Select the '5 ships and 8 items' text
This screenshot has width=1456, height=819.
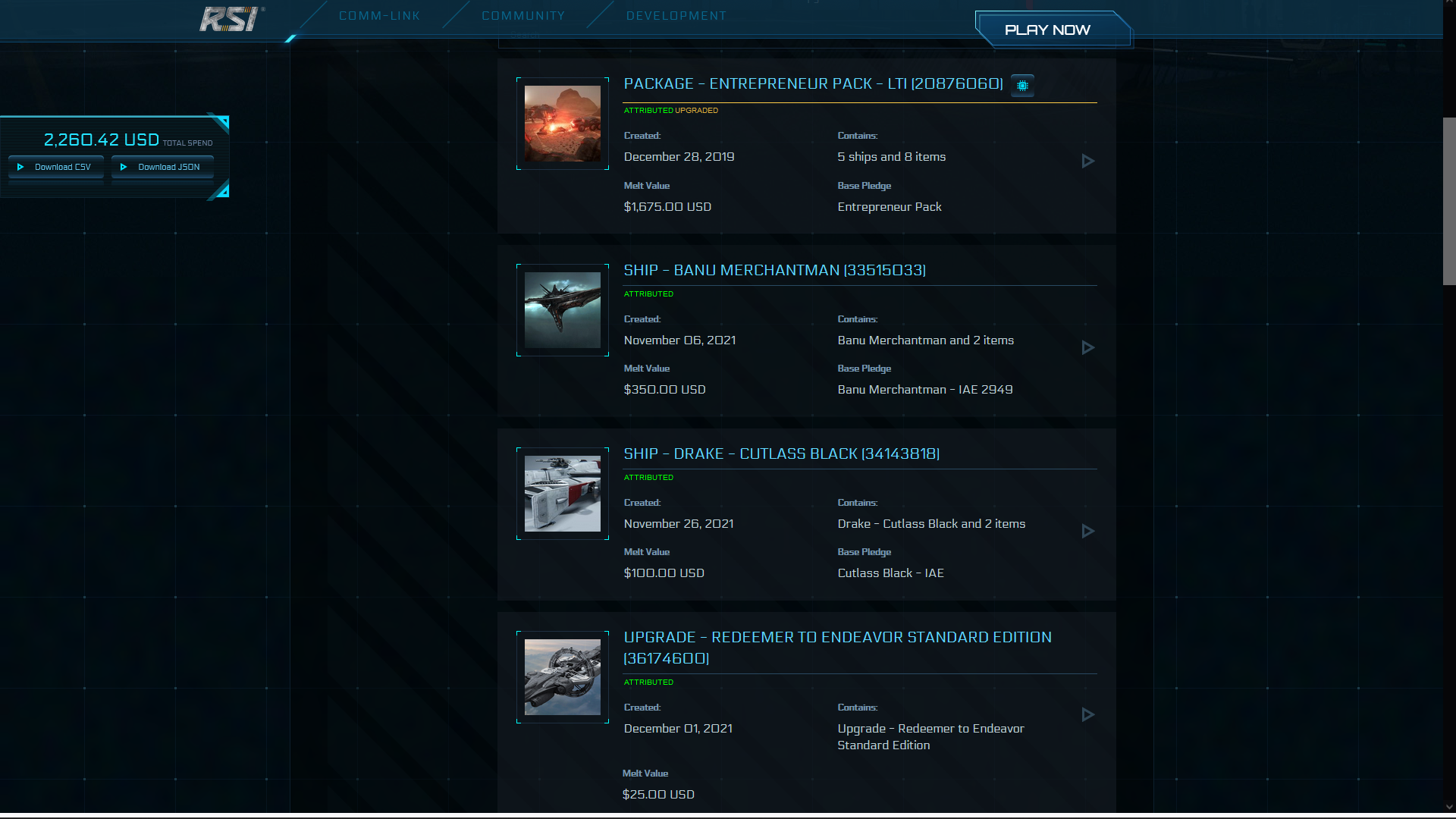[x=891, y=157]
